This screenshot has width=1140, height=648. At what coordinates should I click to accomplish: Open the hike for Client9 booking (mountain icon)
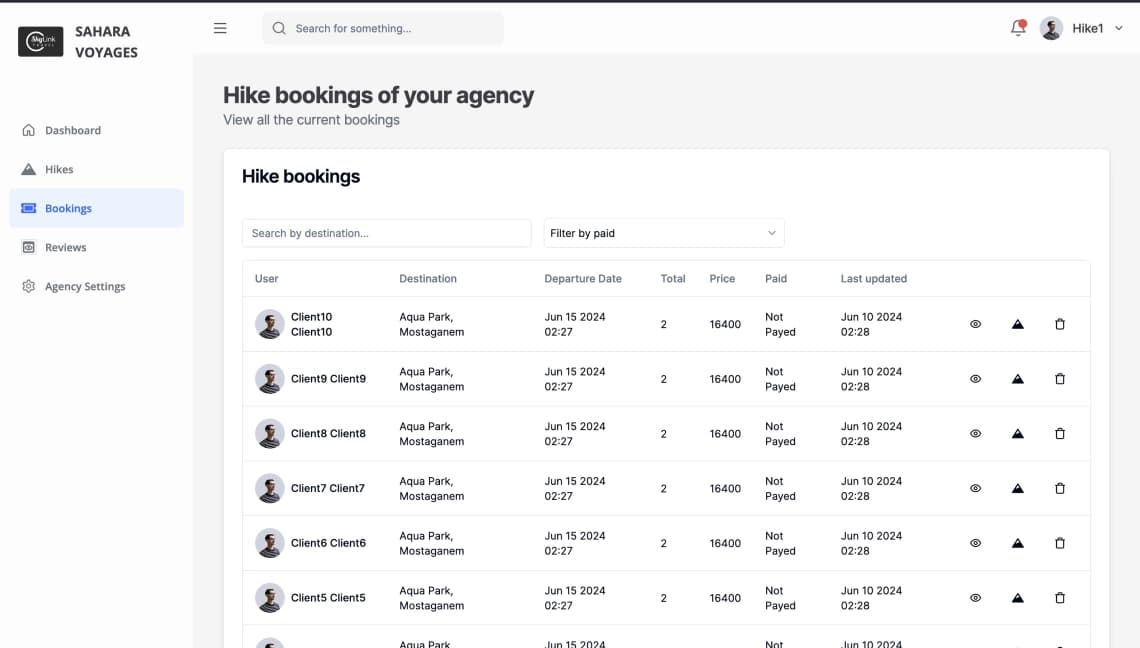click(1018, 379)
